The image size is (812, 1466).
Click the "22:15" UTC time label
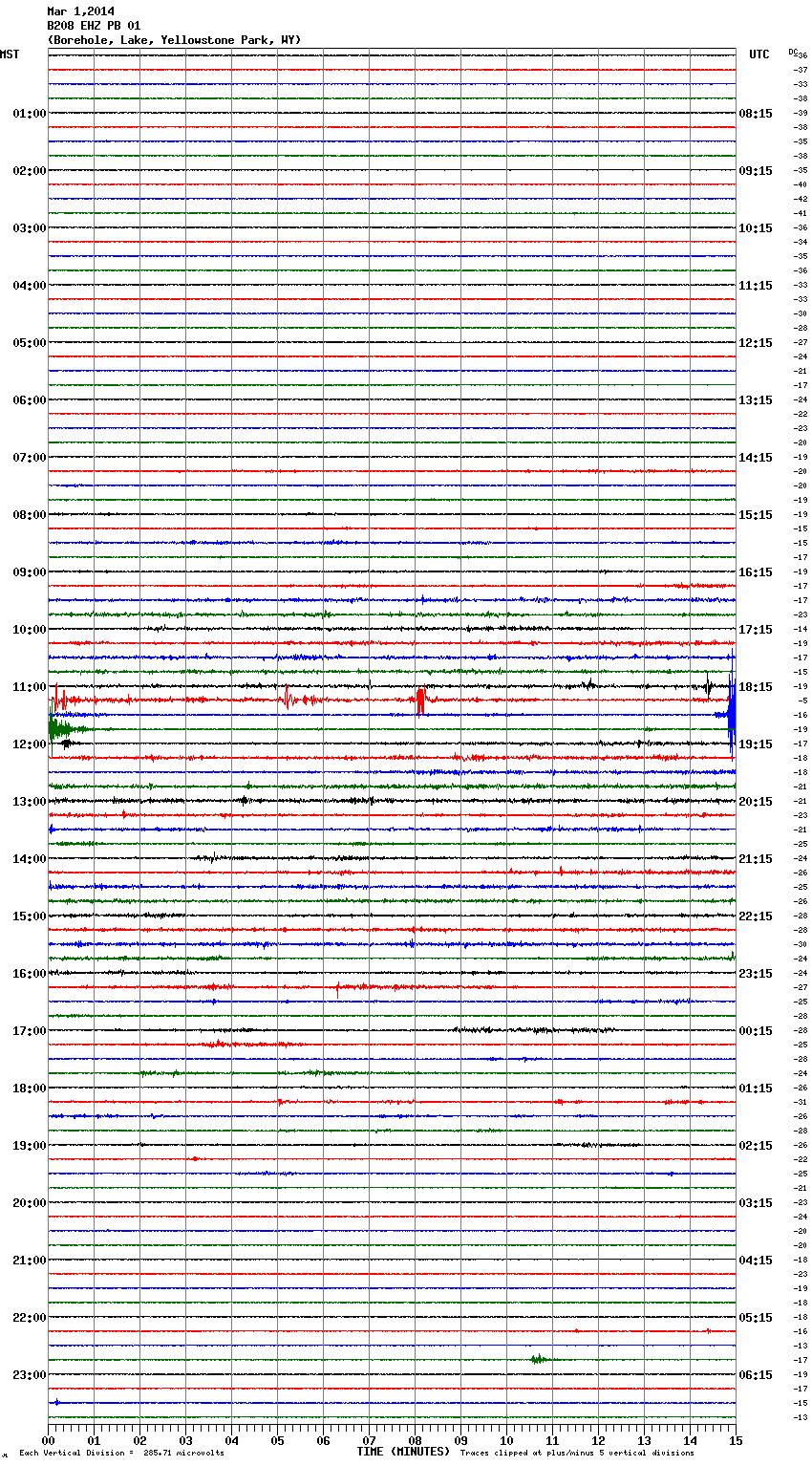[756, 916]
